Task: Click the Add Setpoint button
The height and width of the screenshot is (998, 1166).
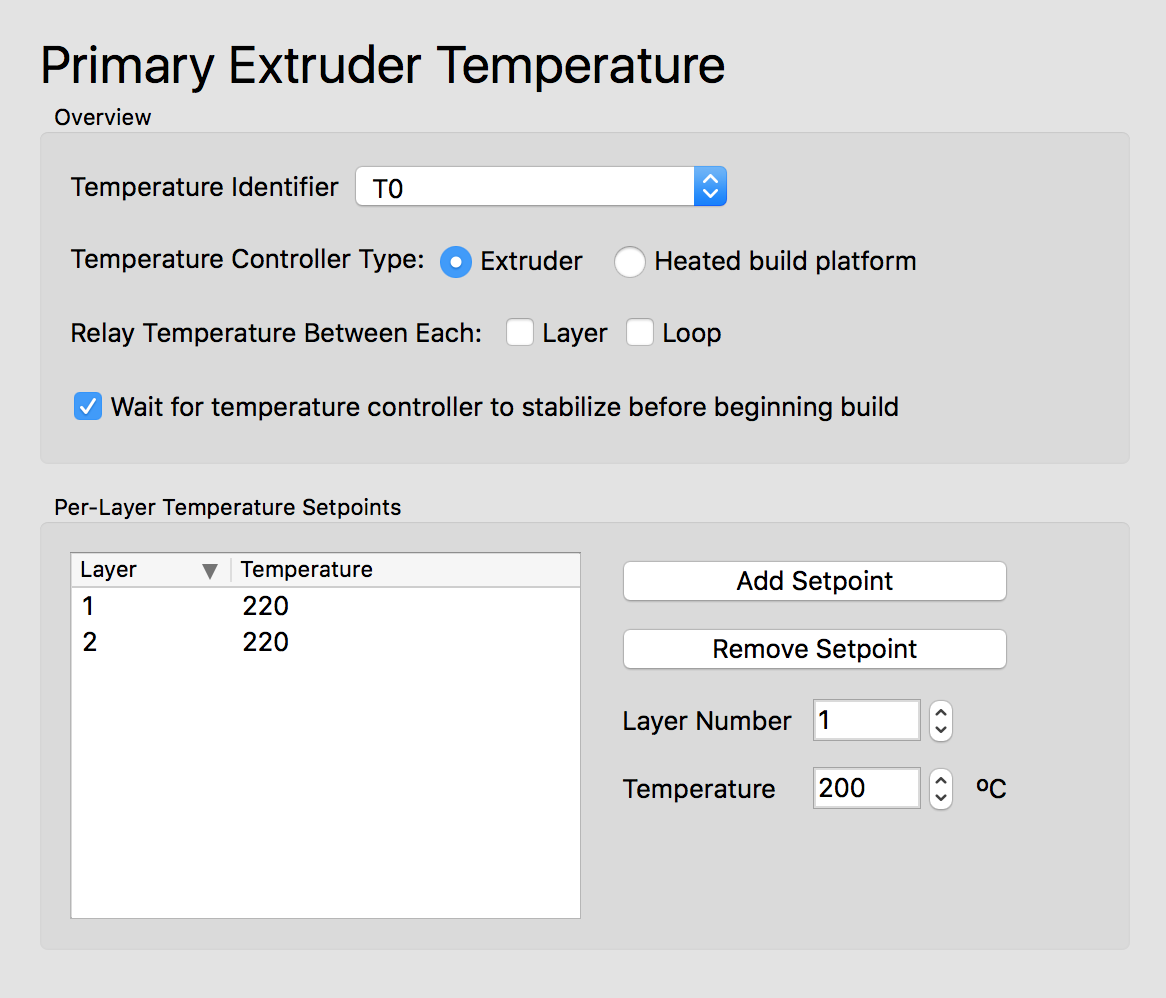Action: 814,581
